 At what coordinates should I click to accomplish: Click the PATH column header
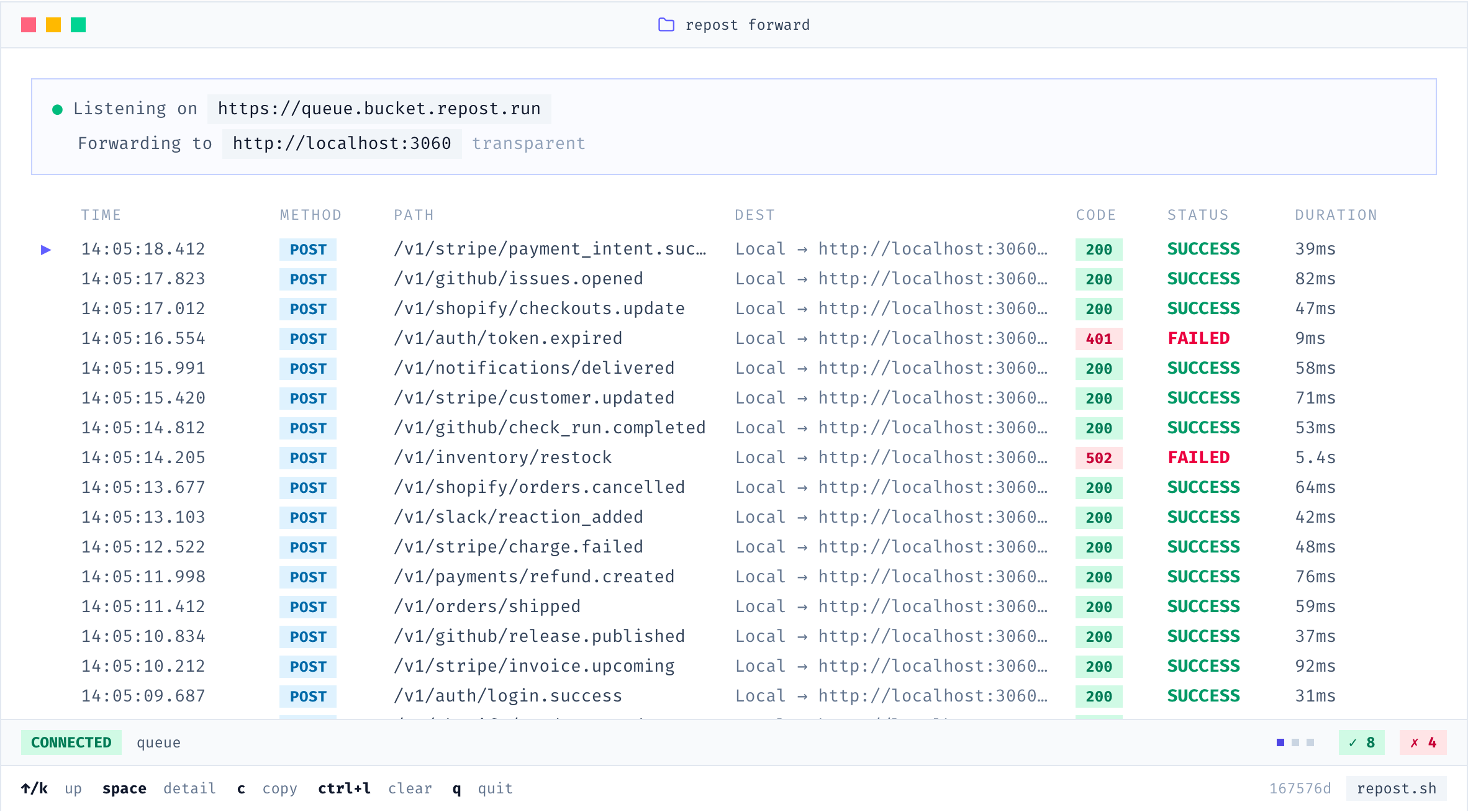pyautogui.click(x=414, y=215)
